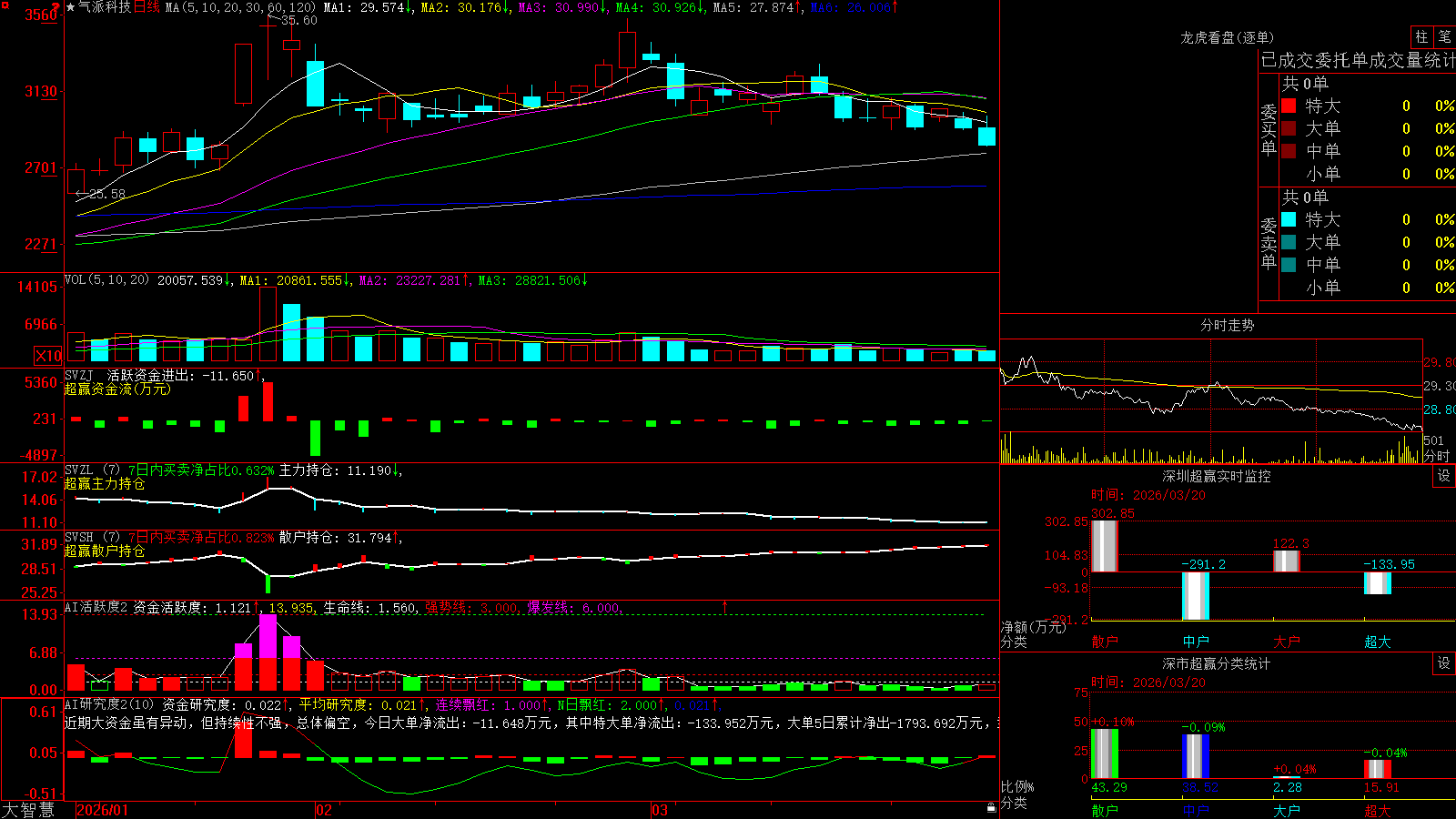1456x819 pixels.
Task: Click the teal 中单 swatch in 委卖单
Action: tap(1289, 265)
